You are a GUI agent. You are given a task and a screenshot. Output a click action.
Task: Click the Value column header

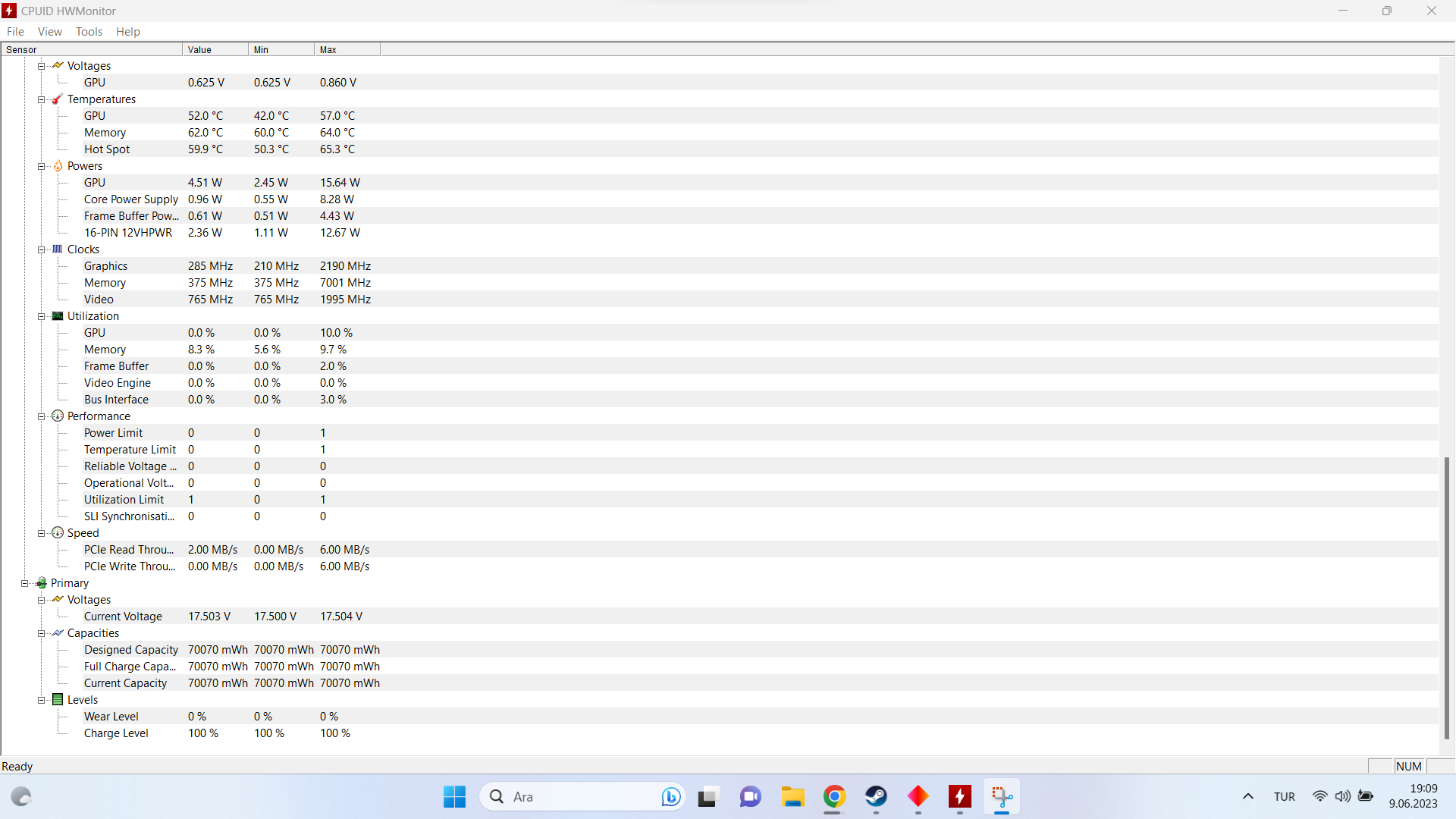point(215,50)
